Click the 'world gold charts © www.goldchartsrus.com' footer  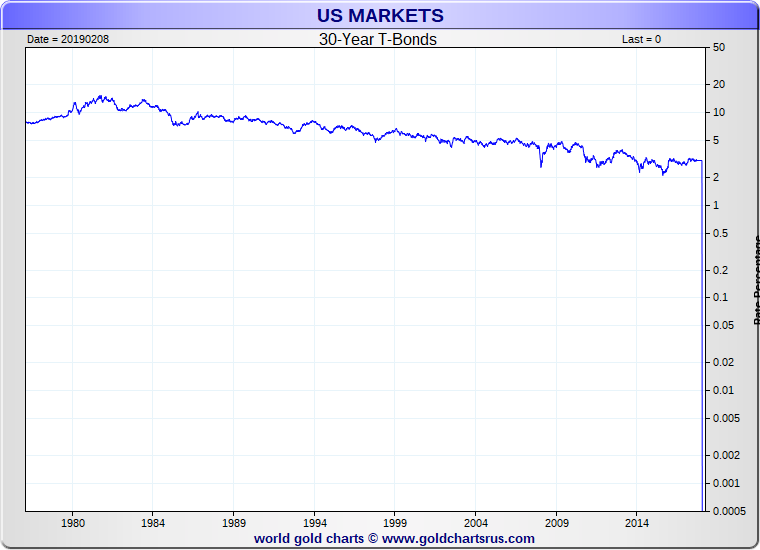tap(394, 539)
